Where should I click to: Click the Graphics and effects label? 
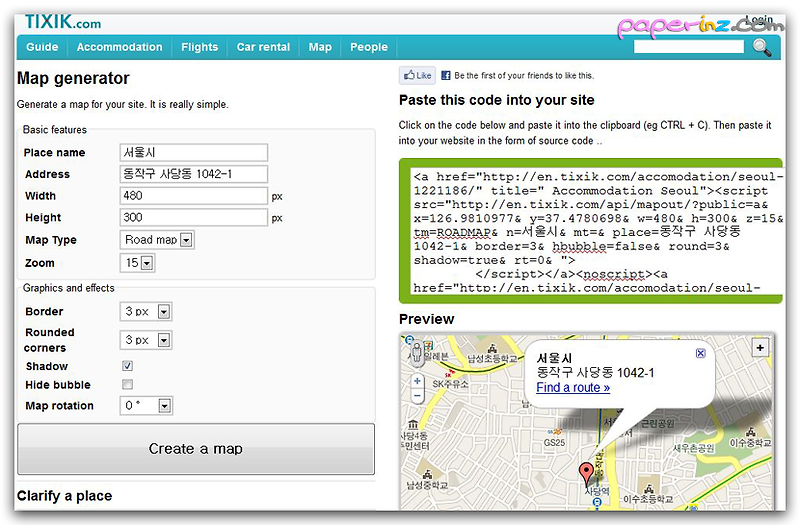(68, 288)
